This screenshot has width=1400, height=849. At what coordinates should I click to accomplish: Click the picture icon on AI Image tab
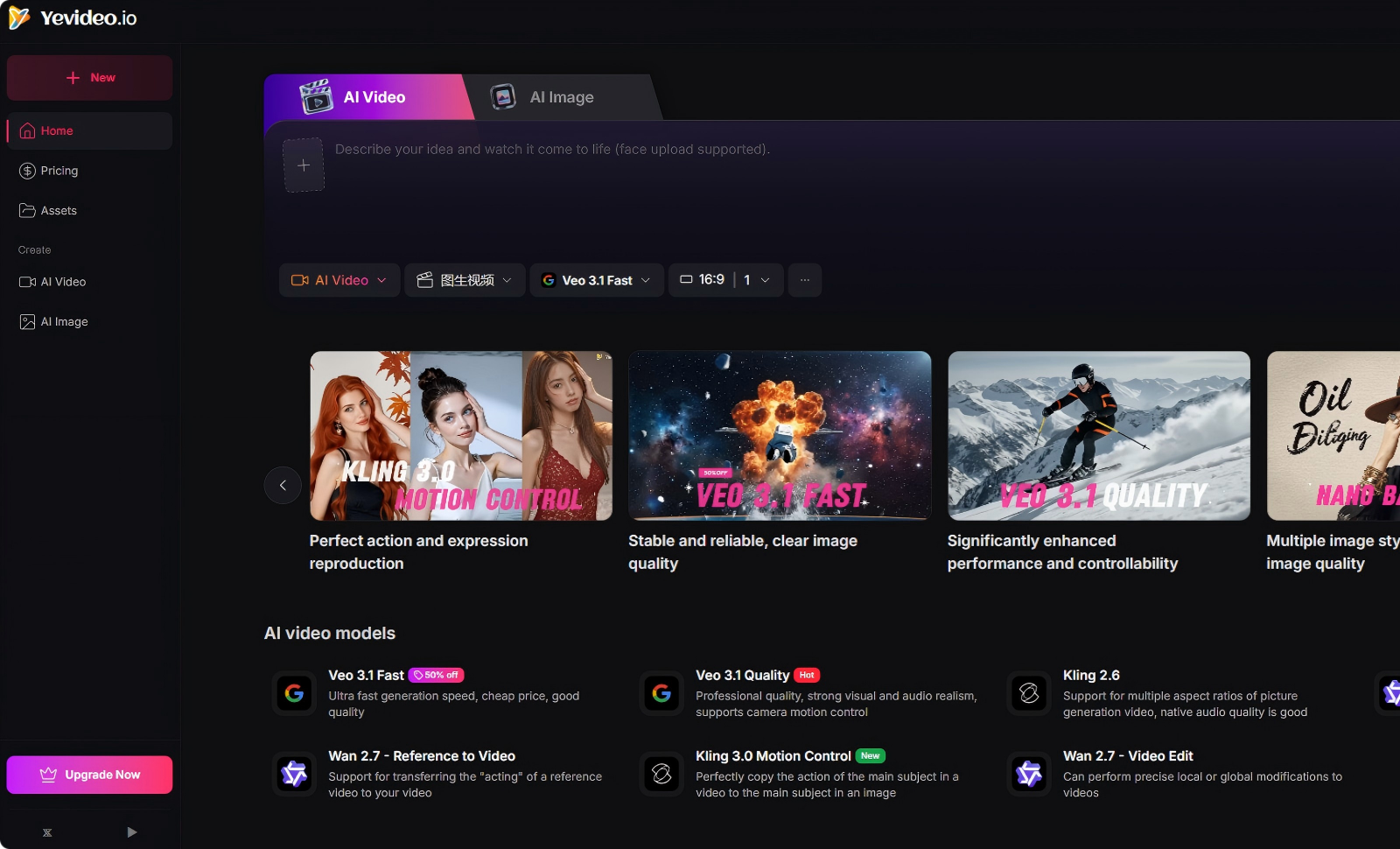click(x=503, y=97)
